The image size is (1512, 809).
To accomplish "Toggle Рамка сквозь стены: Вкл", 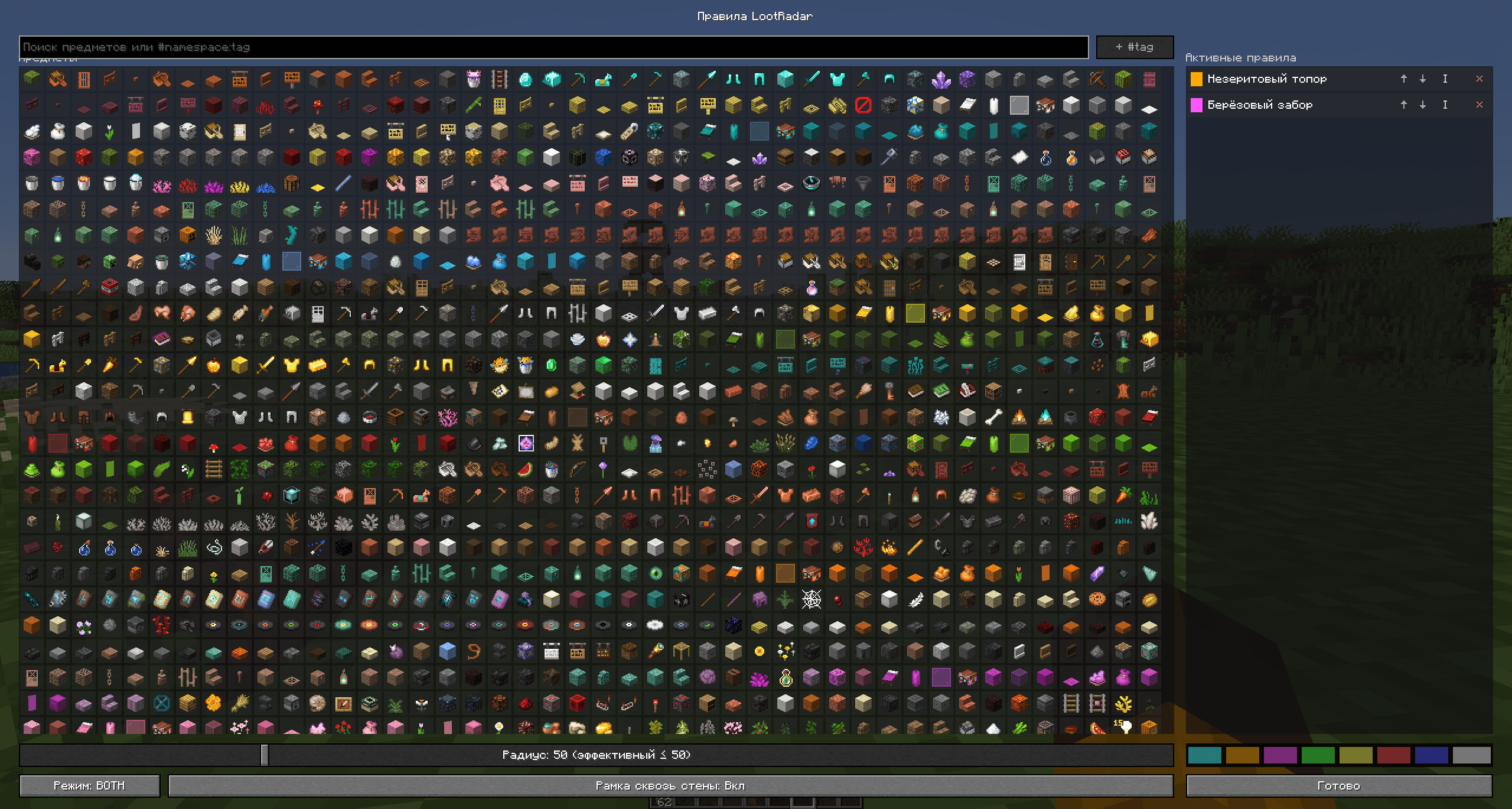I will [x=670, y=785].
